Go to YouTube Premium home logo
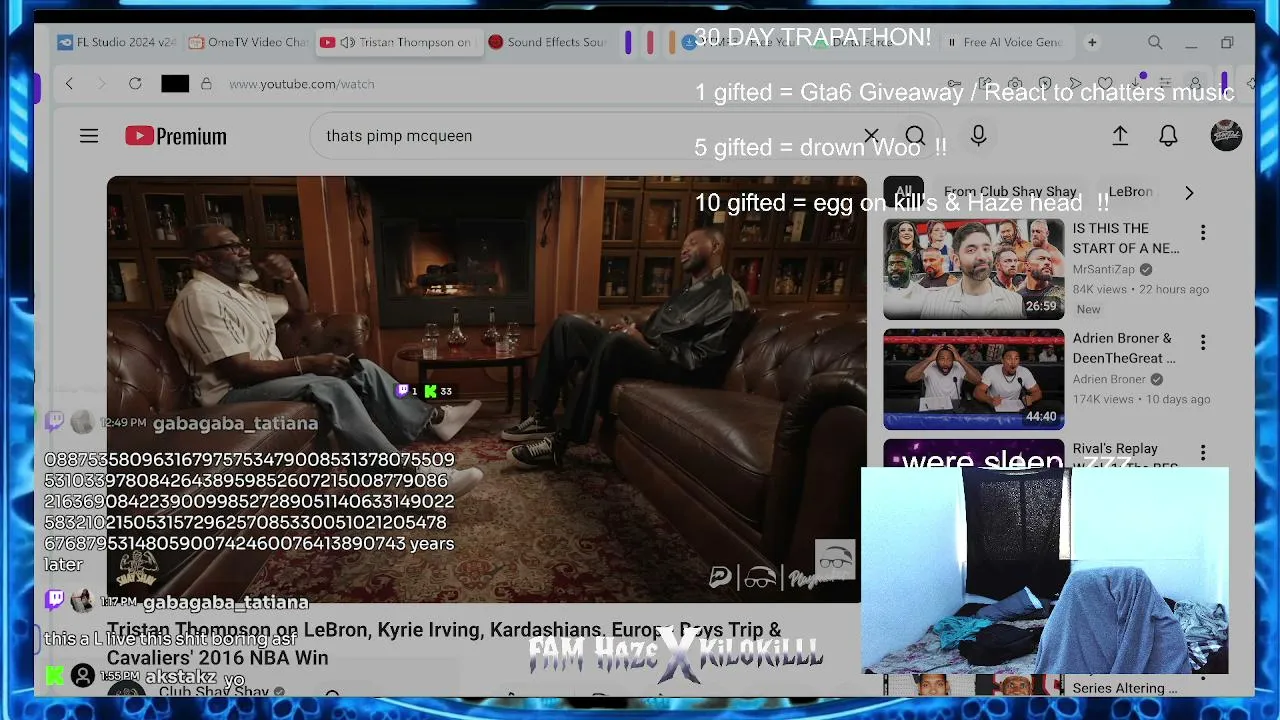 (176, 136)
